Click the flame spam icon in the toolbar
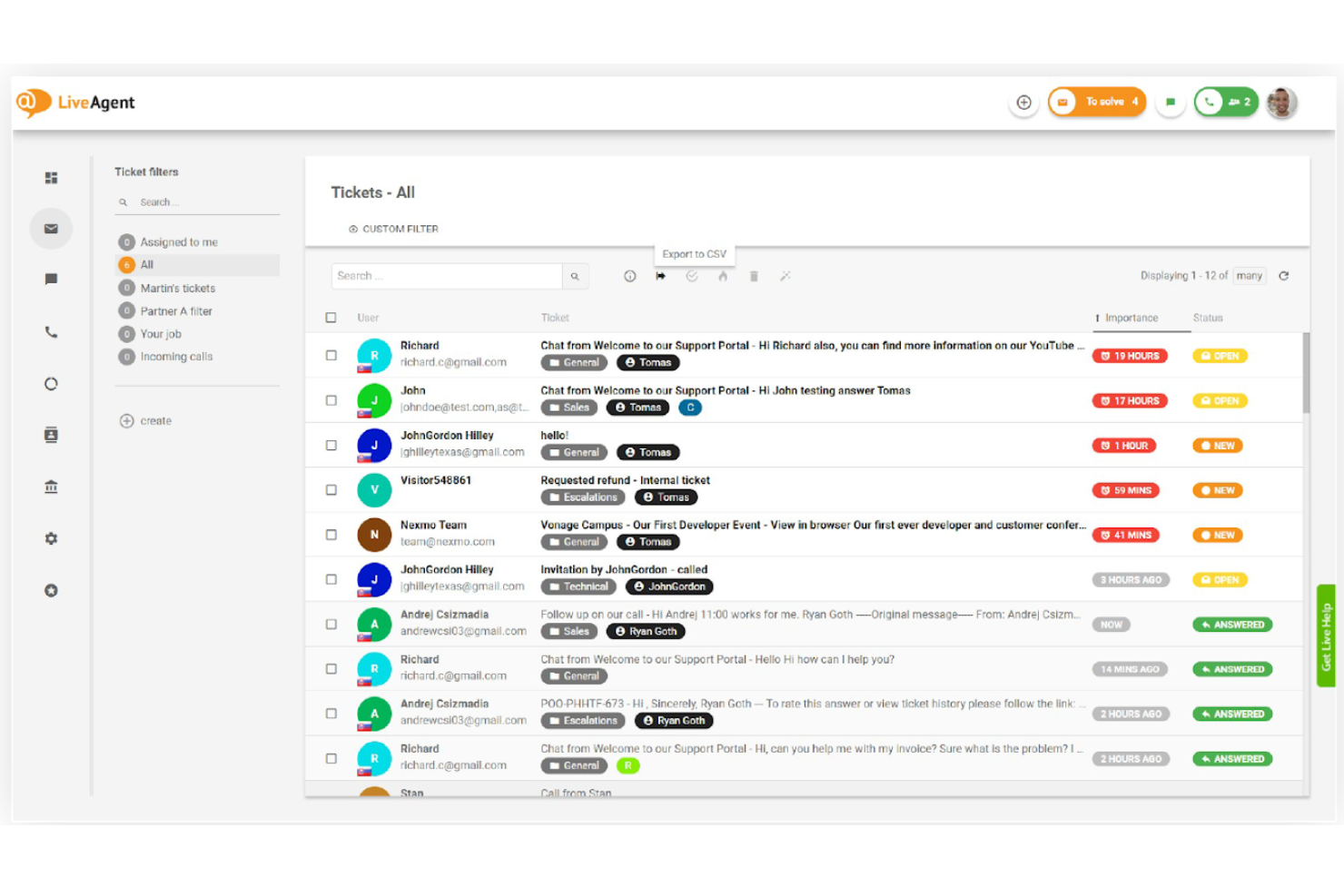The height and width of the screenshot is (896, 1344). pos(723,276)
